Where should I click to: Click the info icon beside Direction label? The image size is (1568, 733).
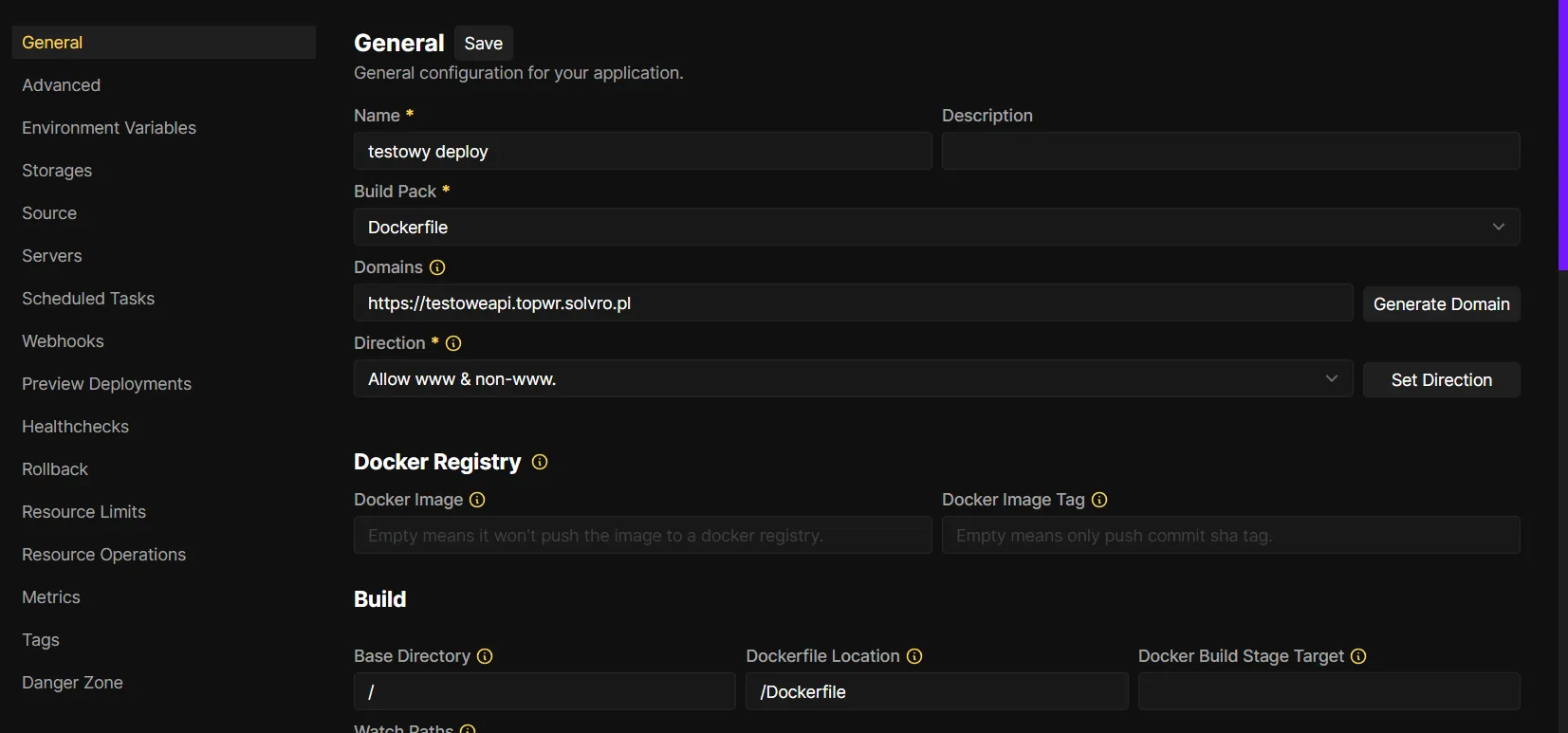(x=453, y=343)
